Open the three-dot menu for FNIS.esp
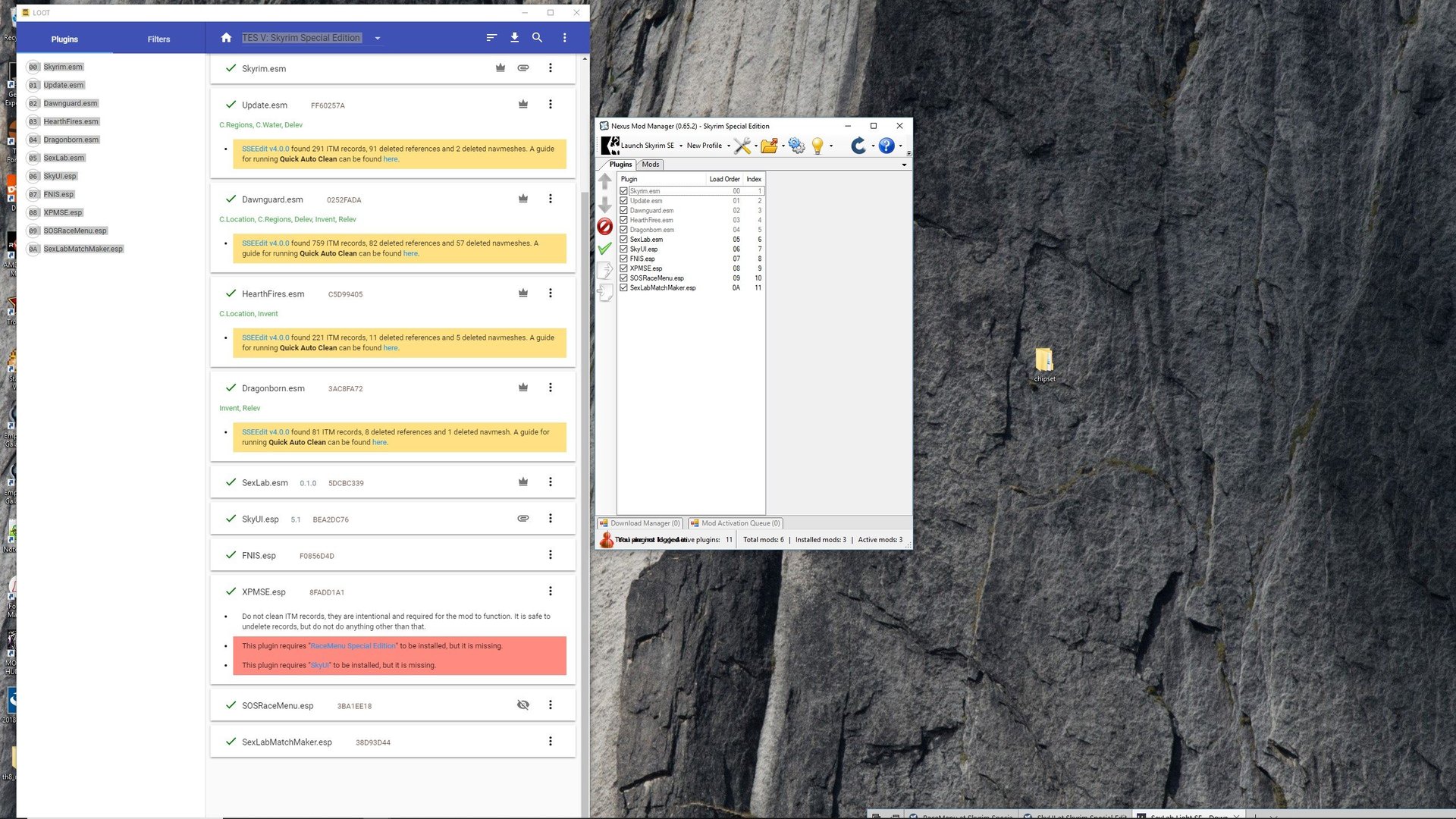The width and height of the screenshot is (1456, 819). click(551, 555)
